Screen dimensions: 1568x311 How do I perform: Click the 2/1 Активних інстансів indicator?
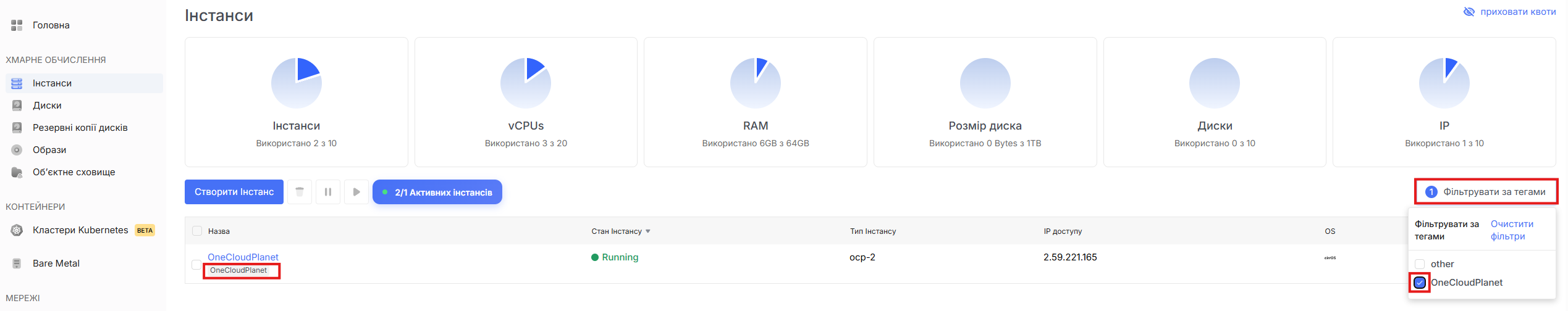point(437,193)
